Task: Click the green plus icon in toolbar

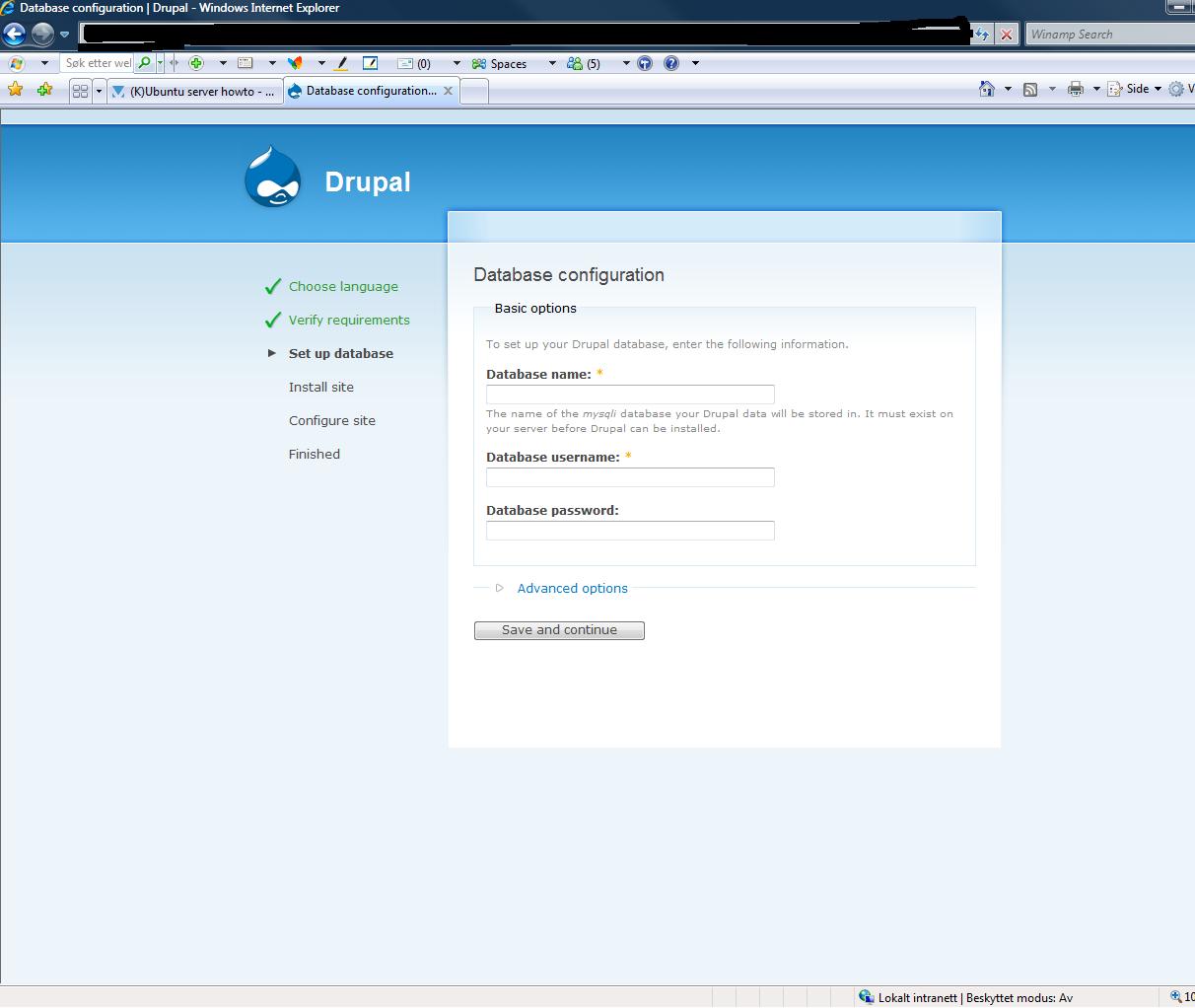Action: tap(196, 63)
